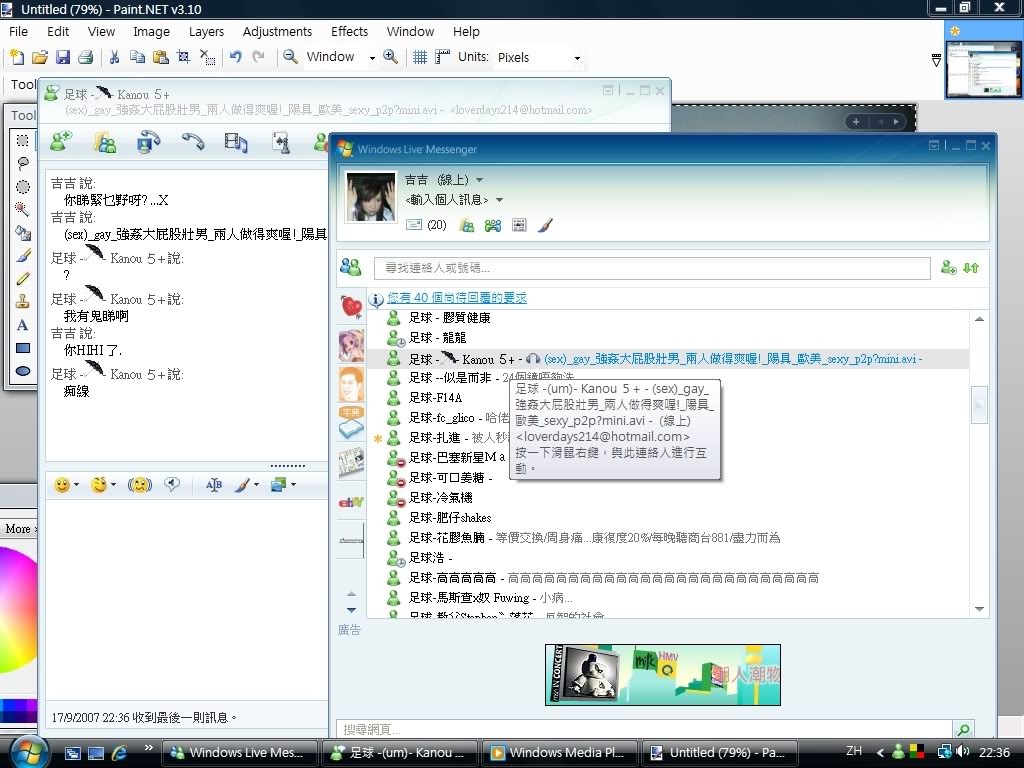Create a new image in Paint.NET toolbar

coord(17,57)
